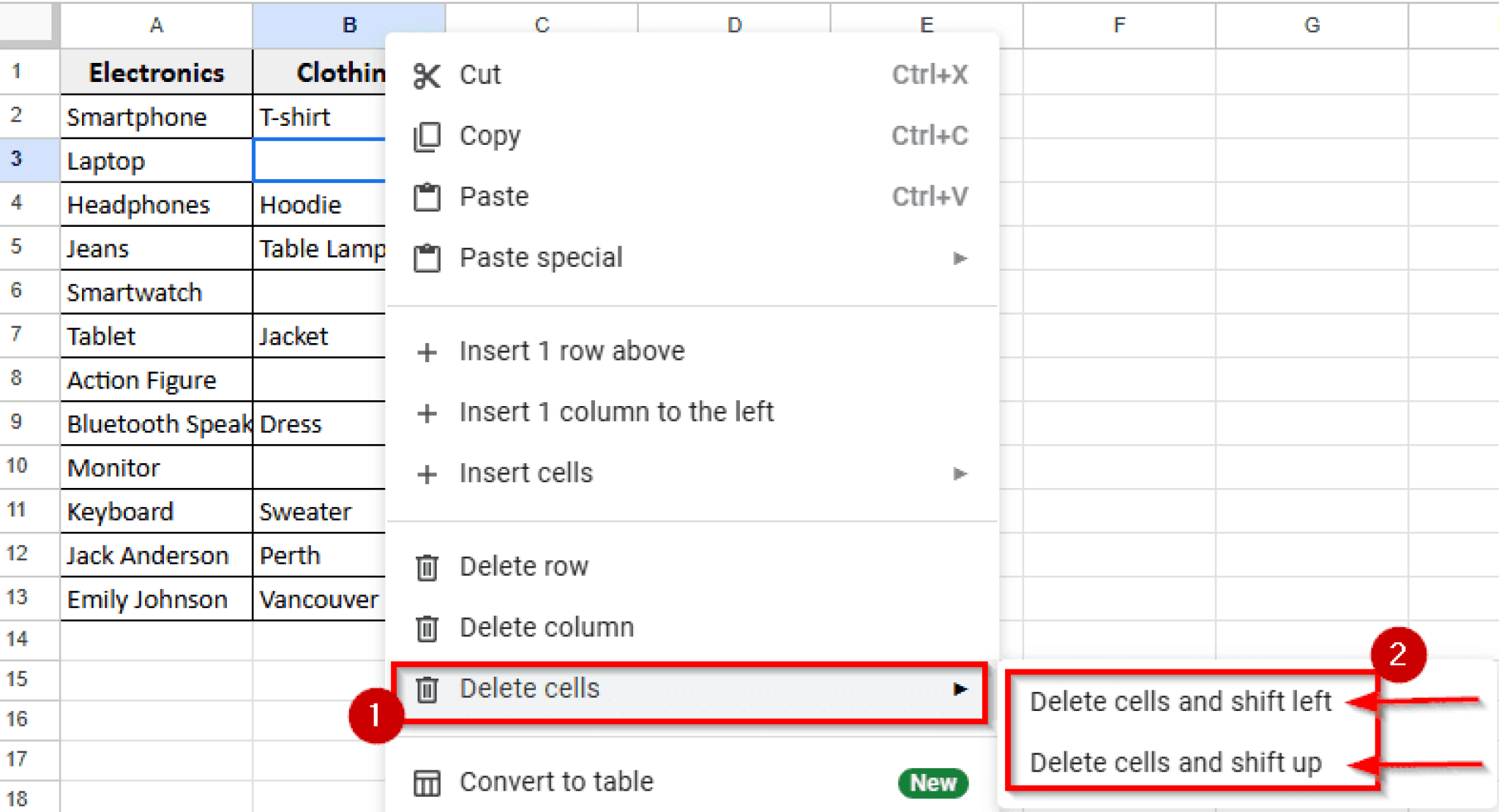Viewport: 1499px width, 812px height.
Task: Select column F header
Action: pyautogui.click(x=1118, y=25)
